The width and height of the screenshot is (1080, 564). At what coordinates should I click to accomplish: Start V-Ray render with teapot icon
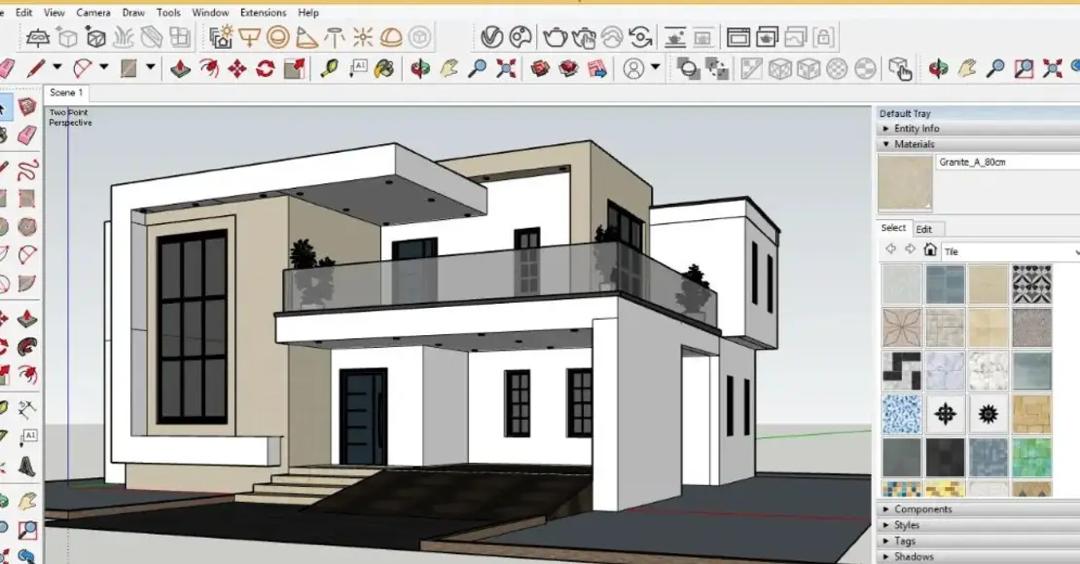click(x=555, y=38)
